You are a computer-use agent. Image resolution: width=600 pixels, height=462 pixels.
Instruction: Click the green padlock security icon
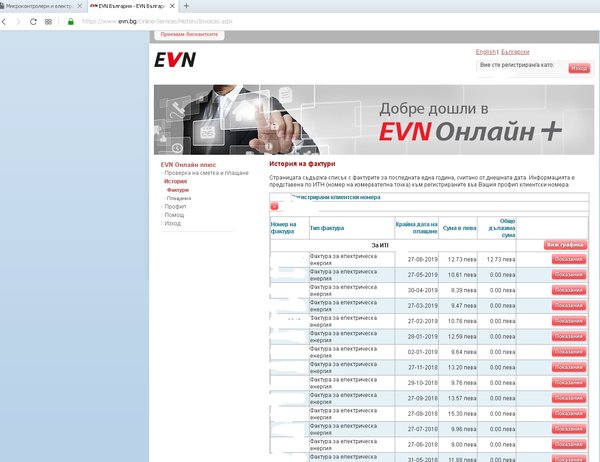[70, 21]
